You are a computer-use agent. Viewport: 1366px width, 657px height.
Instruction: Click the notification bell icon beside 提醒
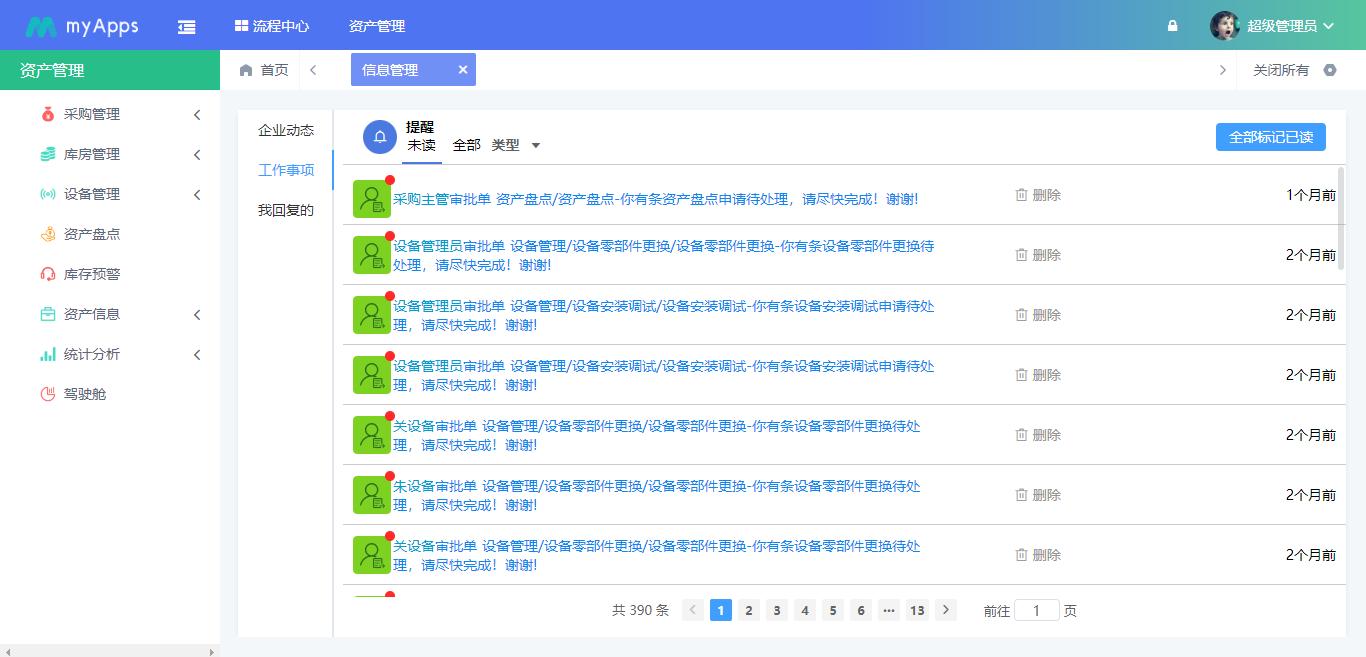378,136
